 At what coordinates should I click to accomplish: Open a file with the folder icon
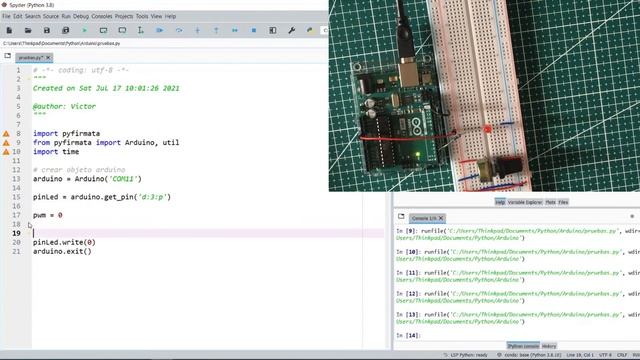pos(28,30)
